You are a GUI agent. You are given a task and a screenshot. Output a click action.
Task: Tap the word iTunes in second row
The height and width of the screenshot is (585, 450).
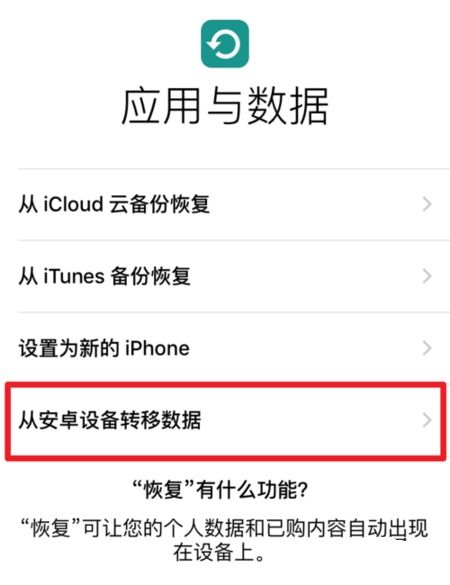(74, 276)
